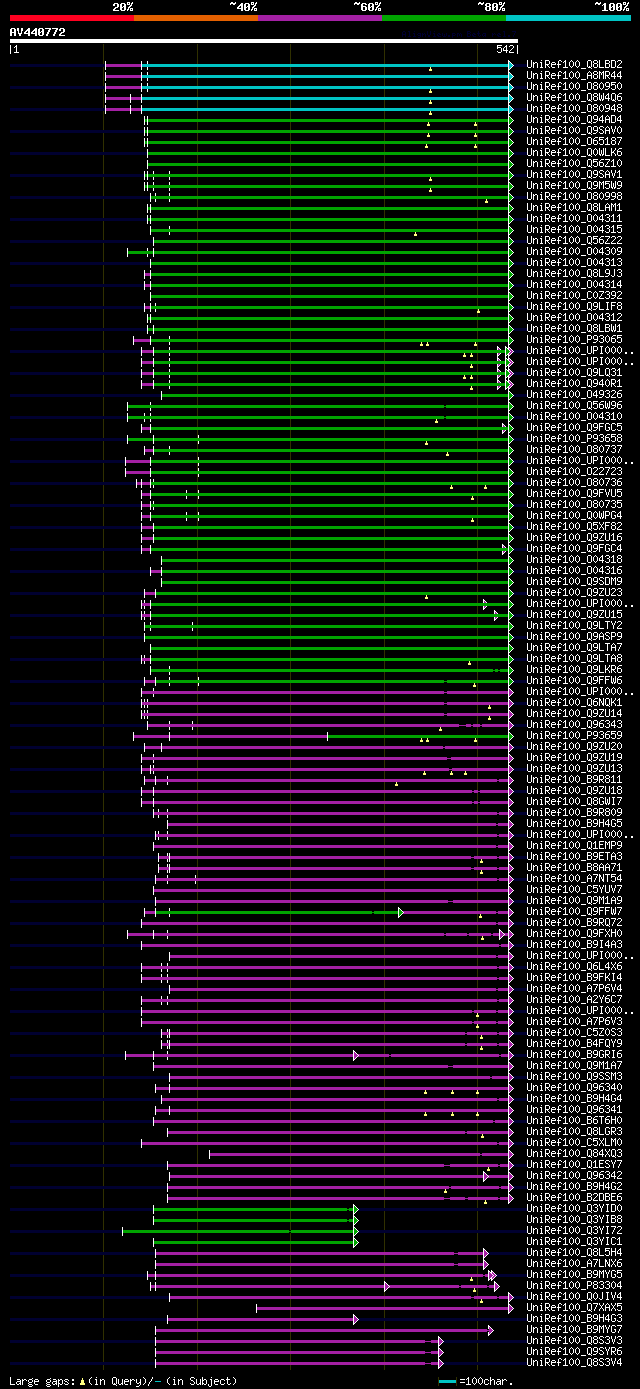The height and width of the screenshot is (1389, 640).
Task: Click label UniRef100_Q8LBW1
Action: 574,329
